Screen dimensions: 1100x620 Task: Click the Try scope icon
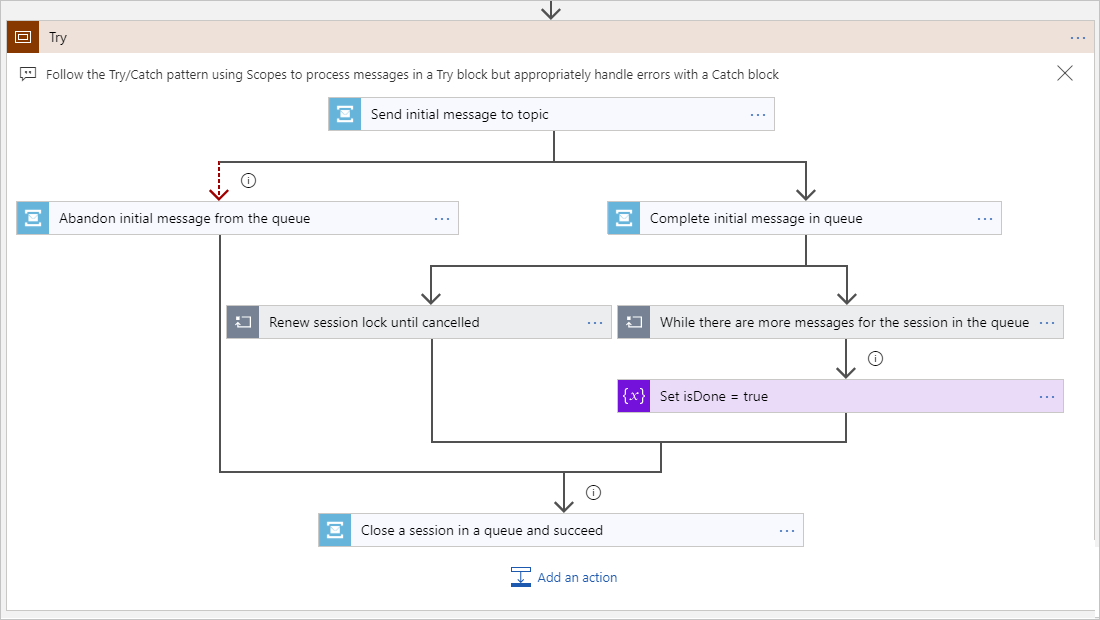pos(23,37)
